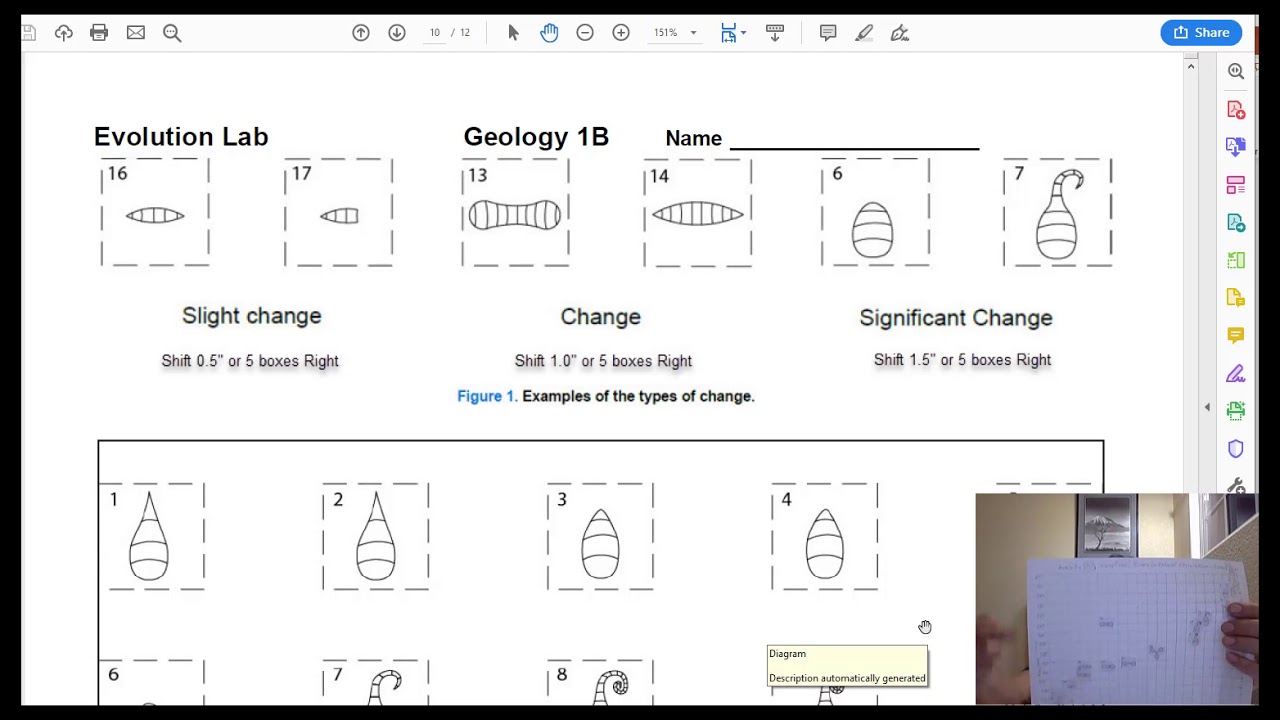Open the yellow page-with-note tool in sidebar
Viewport: 1280px width, 720px height.
[x=1236, y=298]
